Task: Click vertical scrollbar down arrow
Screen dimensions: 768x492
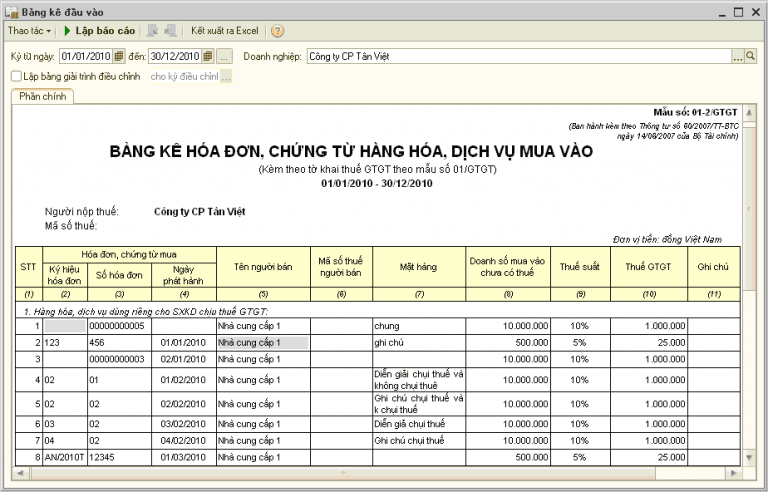Action: click(x=749, y=457)
